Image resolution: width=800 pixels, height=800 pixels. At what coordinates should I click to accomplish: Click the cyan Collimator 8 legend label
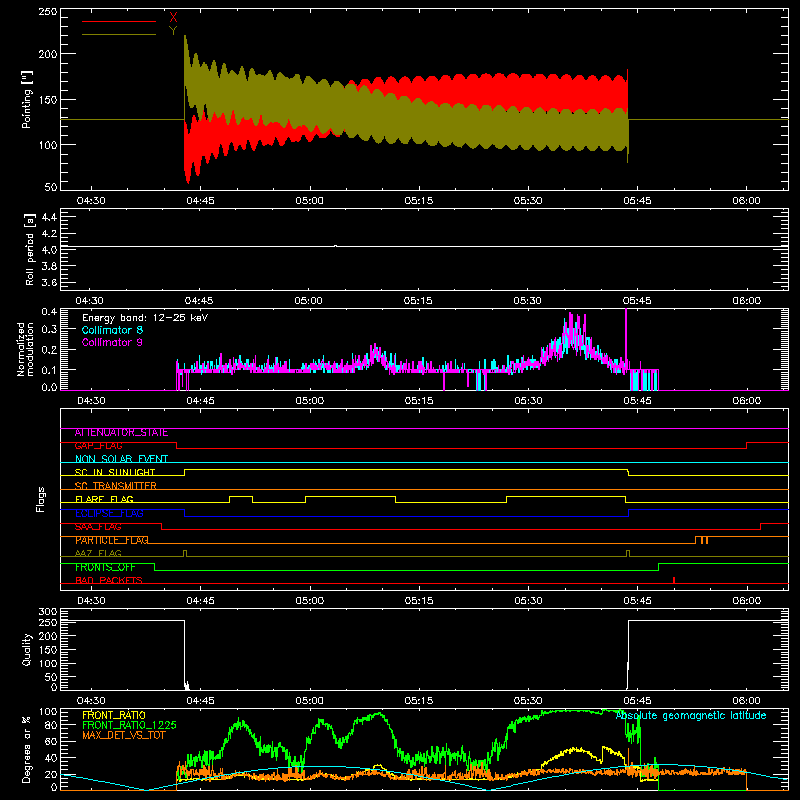[x=112, y=330]
